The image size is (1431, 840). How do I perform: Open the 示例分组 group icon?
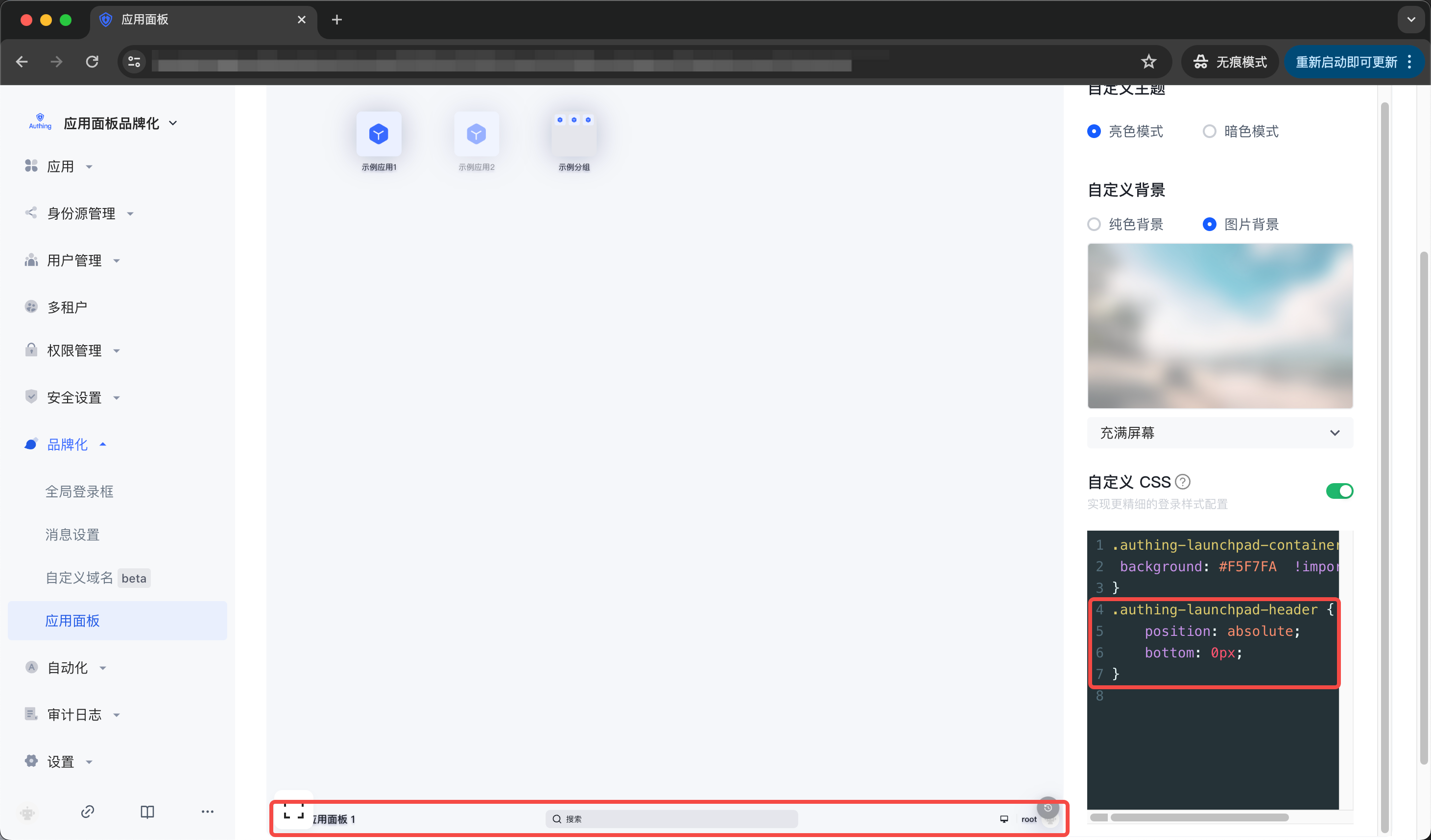(573, 135)
